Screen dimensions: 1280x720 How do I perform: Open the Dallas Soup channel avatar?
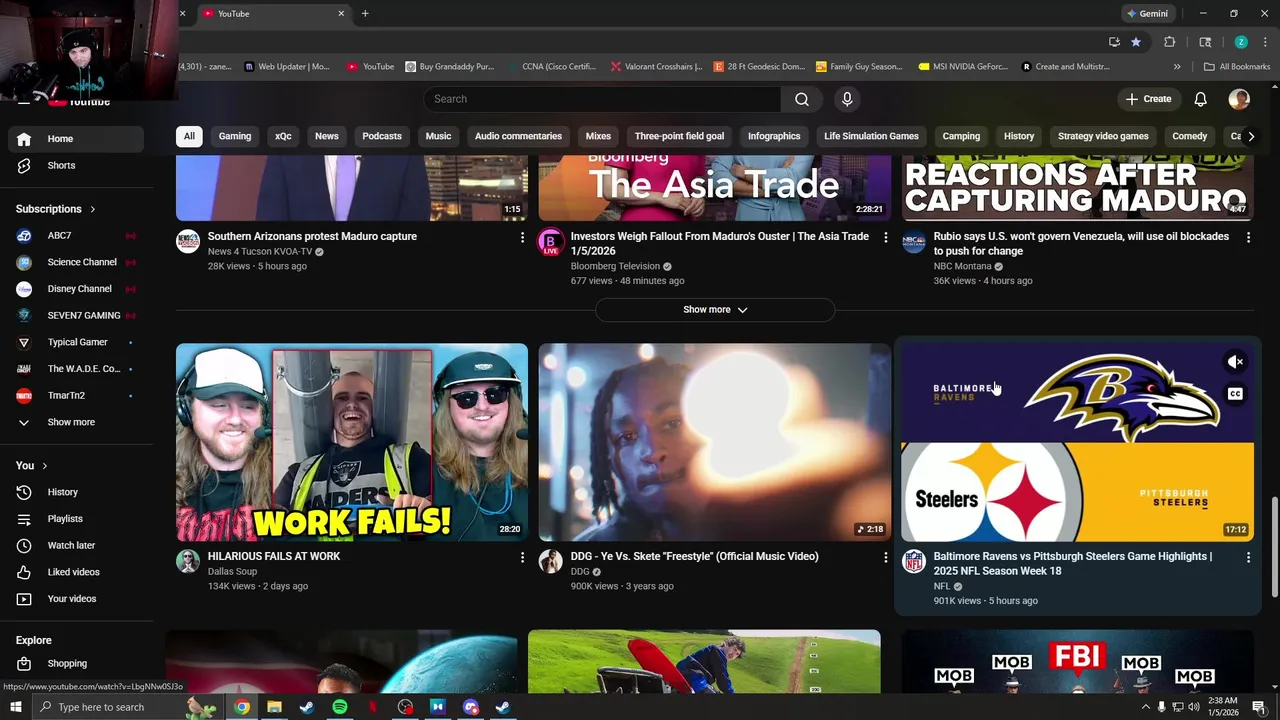click(x=188, y=561)
